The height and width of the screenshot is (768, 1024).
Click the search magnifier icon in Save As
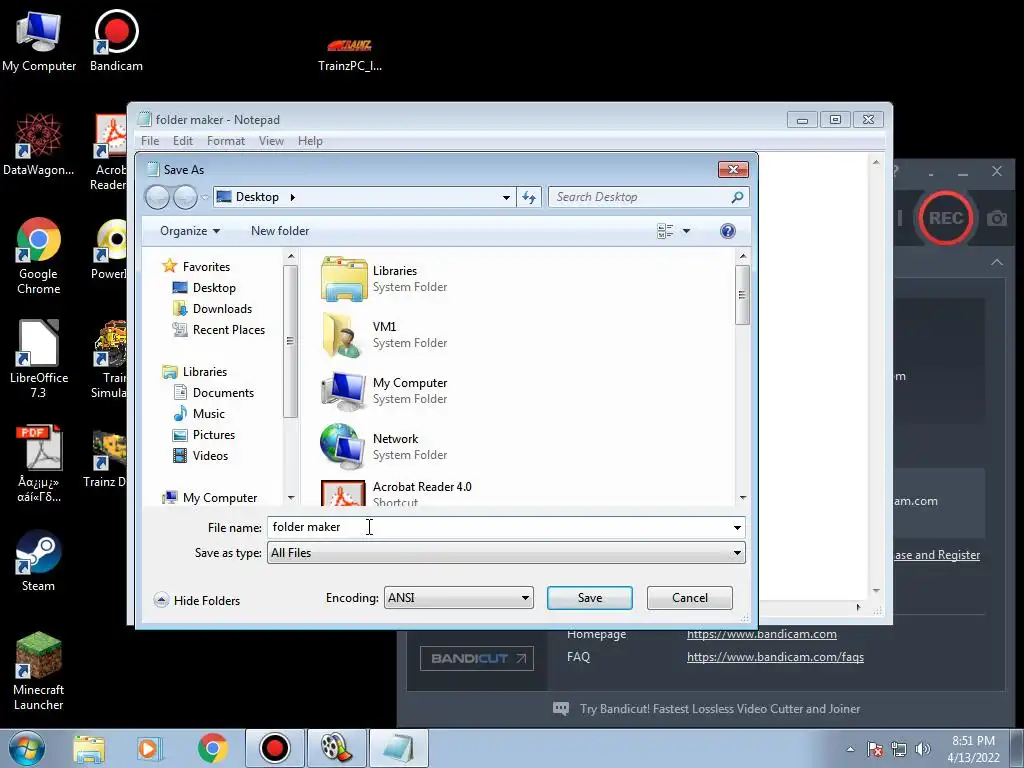point(737,197)
